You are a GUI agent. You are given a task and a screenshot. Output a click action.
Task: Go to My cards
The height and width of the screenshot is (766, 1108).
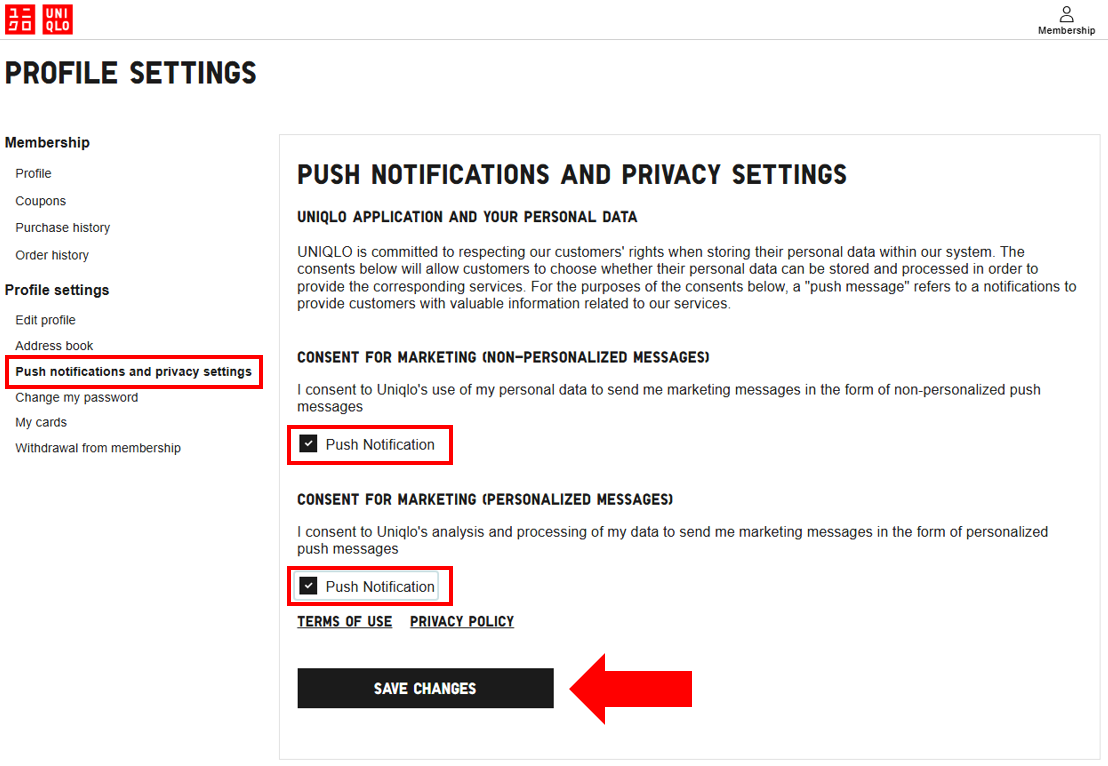click(x=41, y=422)
